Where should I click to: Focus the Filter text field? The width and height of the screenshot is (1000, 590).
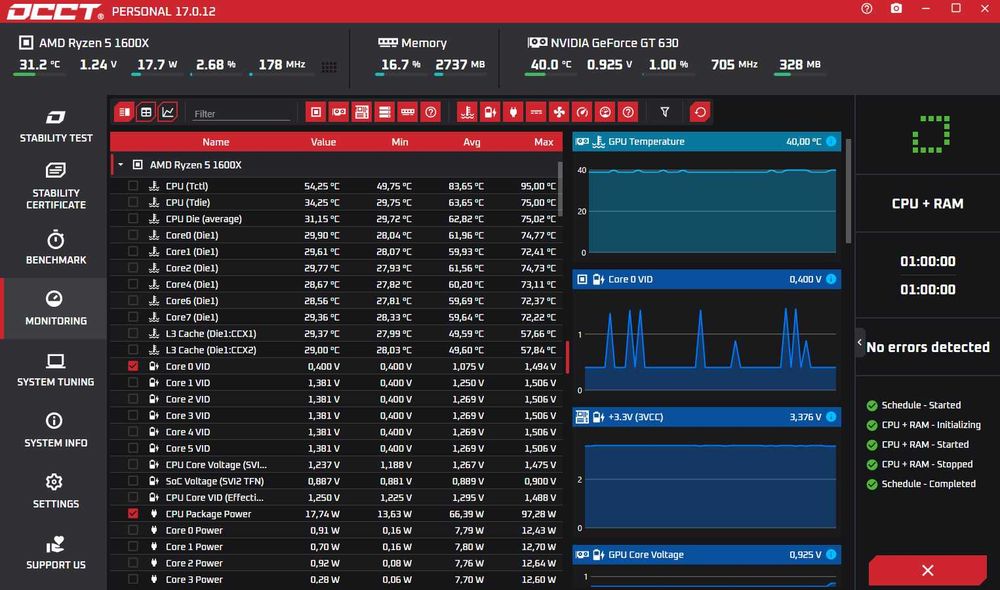tap(241, 114)
